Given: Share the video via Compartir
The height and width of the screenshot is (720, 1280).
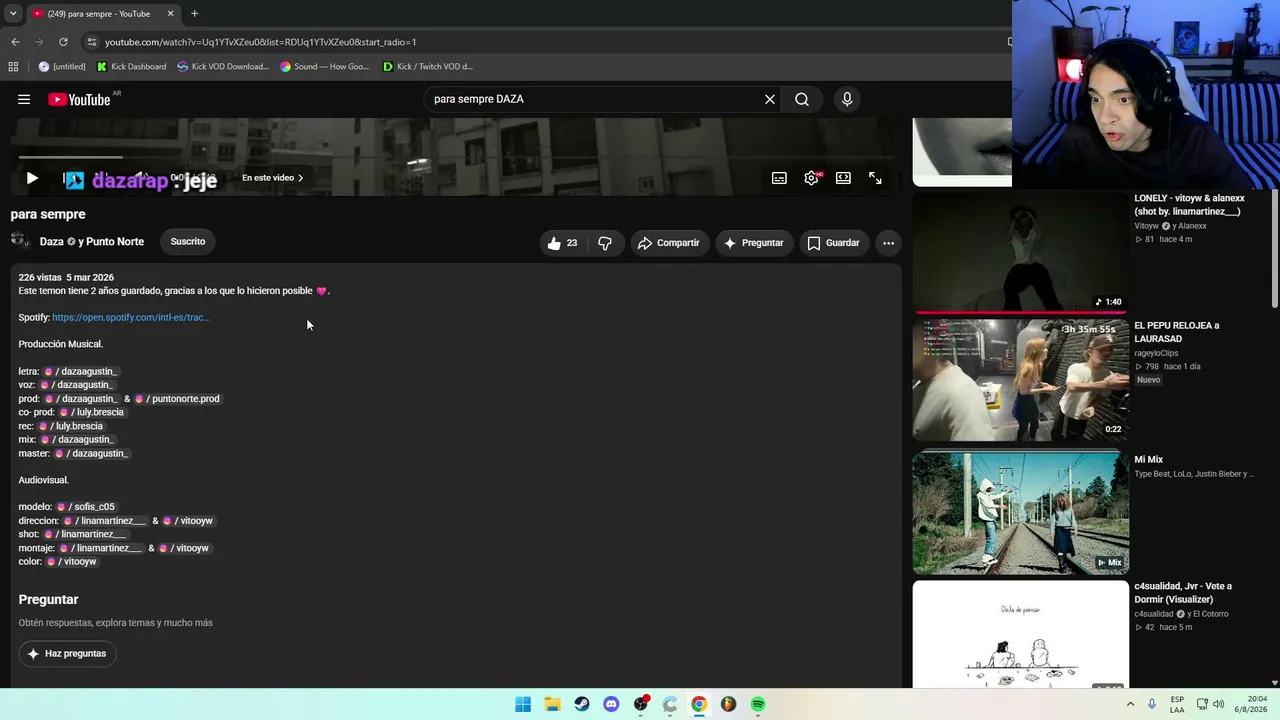Looking at the screenshot, I should (x=669, y=243).
